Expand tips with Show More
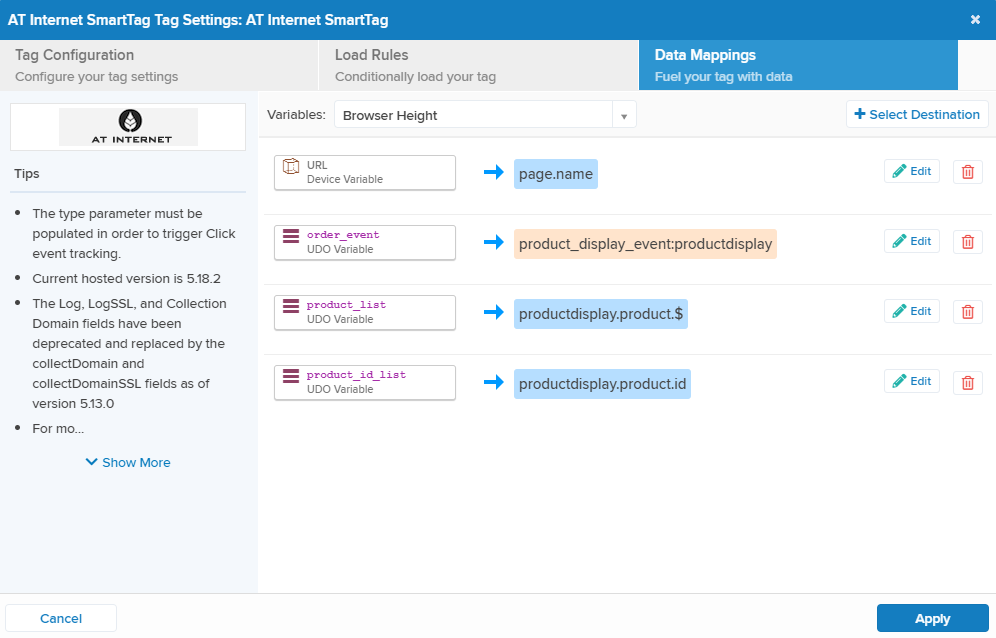 pos(128,462)
